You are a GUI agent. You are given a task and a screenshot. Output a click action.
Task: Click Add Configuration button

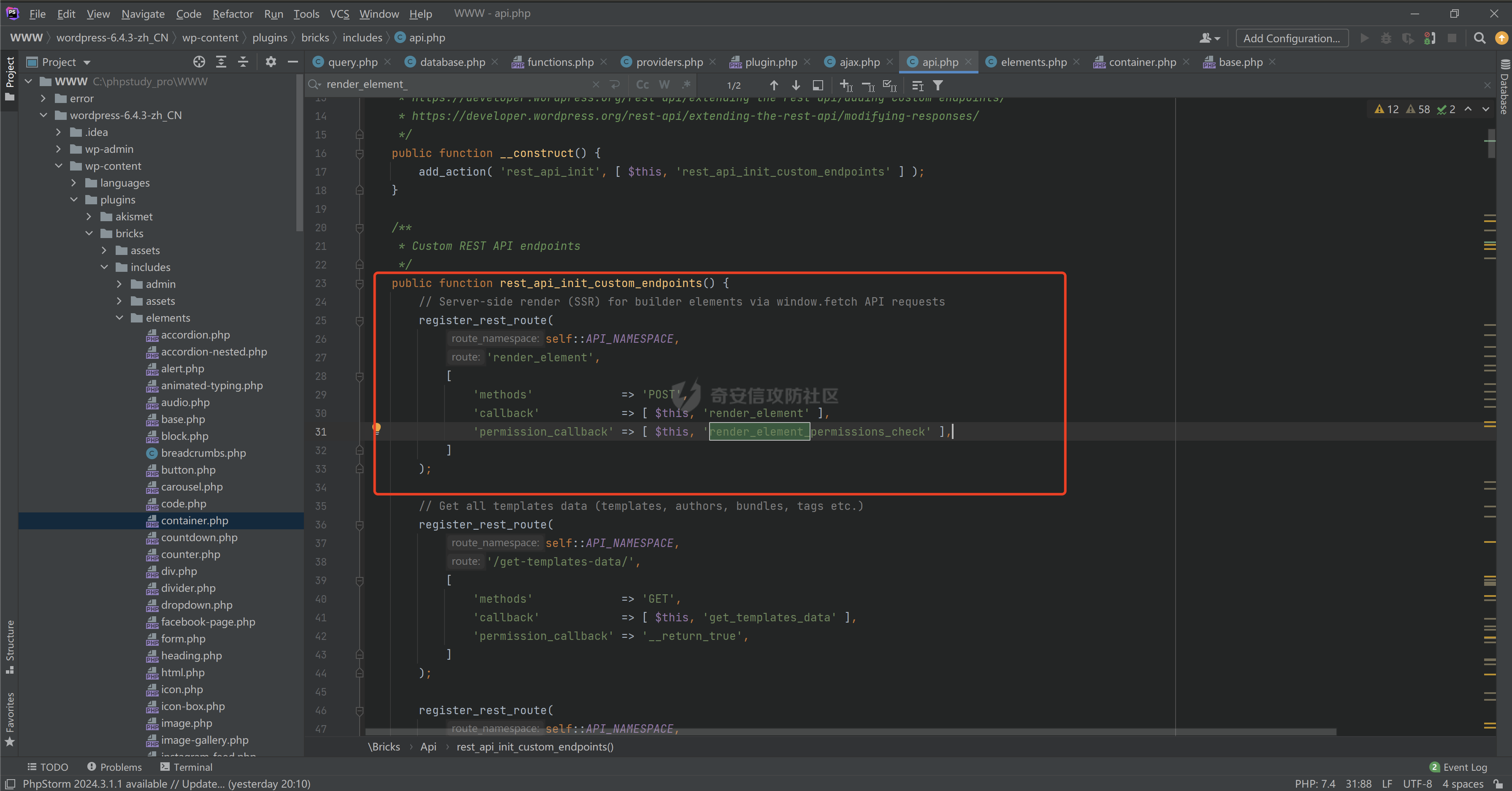pos(1291,38)
